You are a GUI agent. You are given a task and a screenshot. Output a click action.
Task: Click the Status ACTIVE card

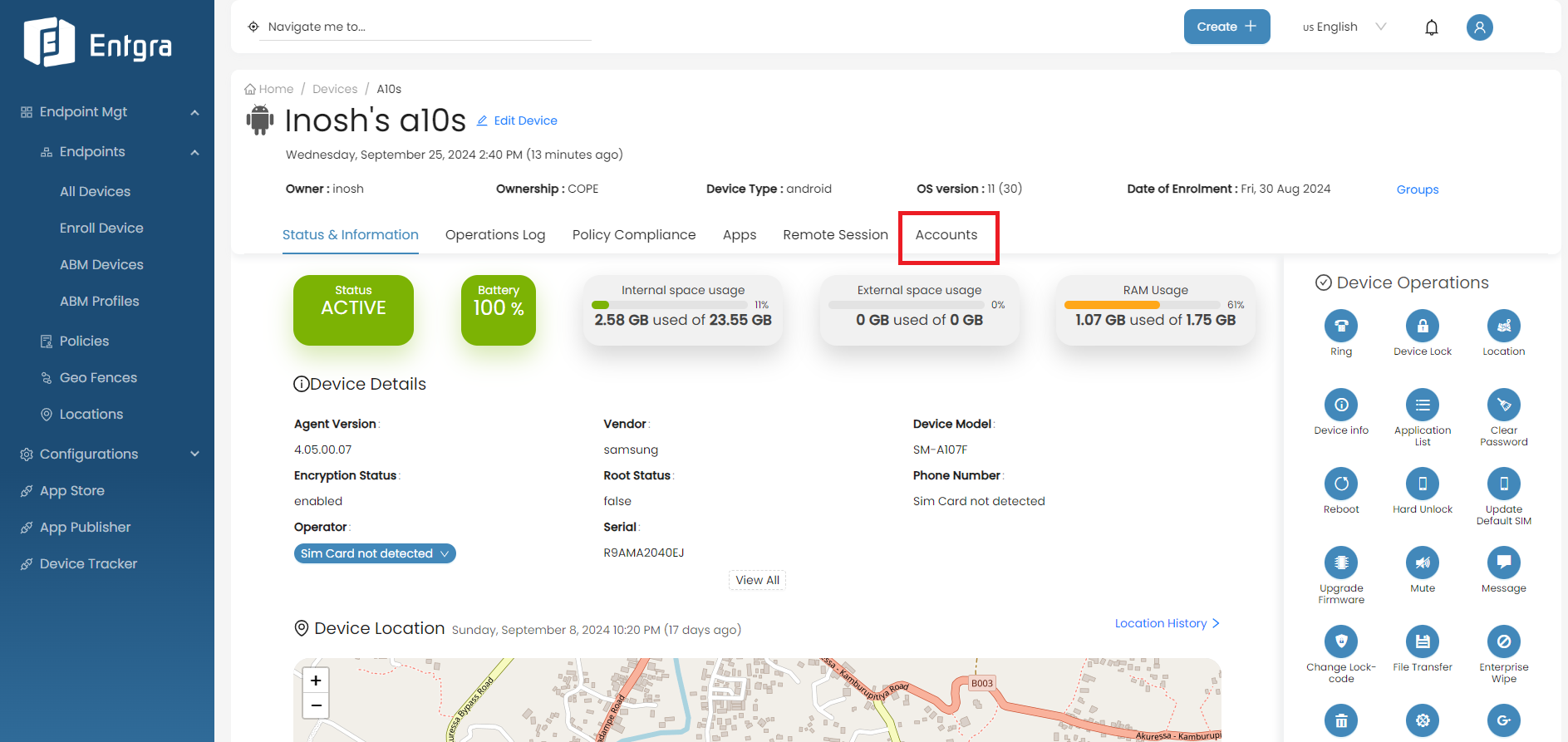[x=353, y=310]
